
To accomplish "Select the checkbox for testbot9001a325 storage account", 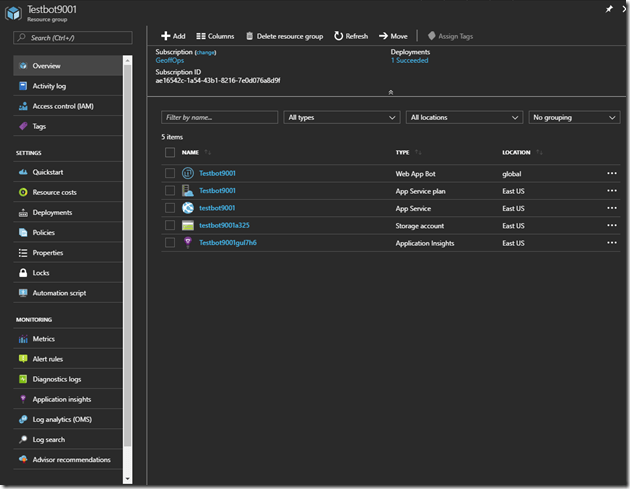I will click(x=170, y=225).
